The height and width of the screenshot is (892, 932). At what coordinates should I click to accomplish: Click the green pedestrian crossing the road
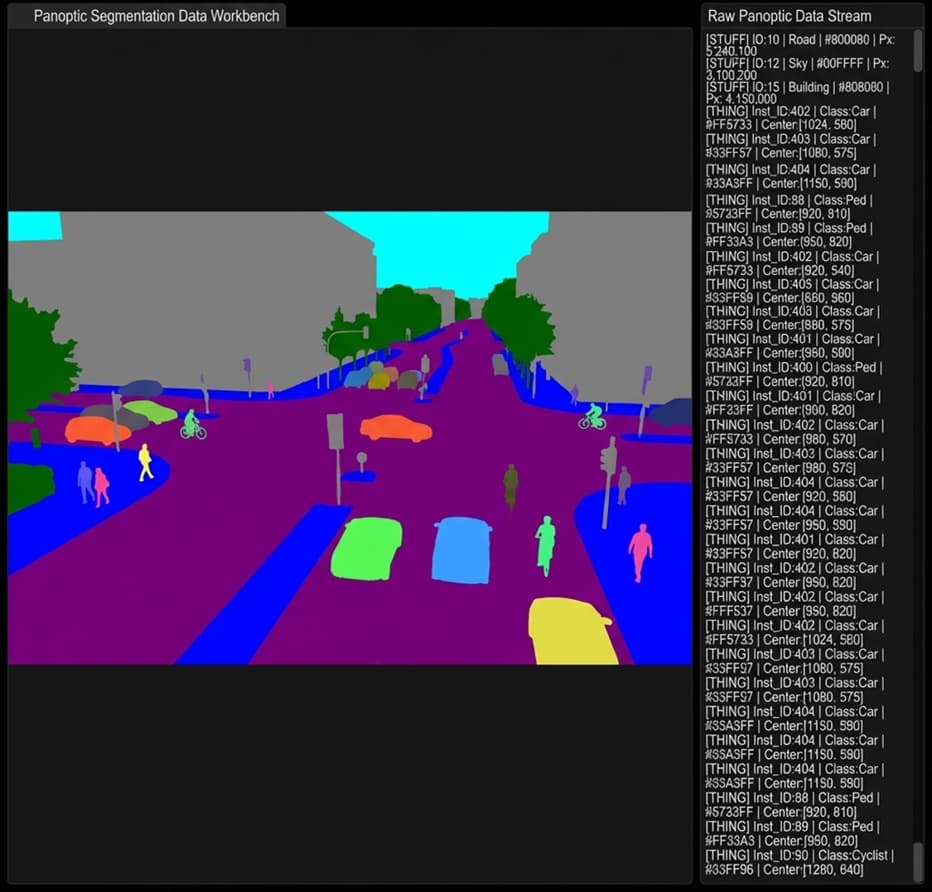point(545,543)
